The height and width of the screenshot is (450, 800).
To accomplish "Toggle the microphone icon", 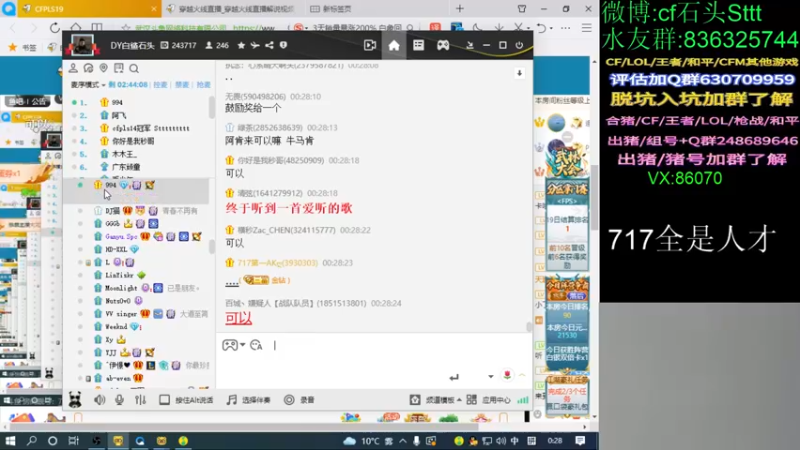I will (119, 400).
